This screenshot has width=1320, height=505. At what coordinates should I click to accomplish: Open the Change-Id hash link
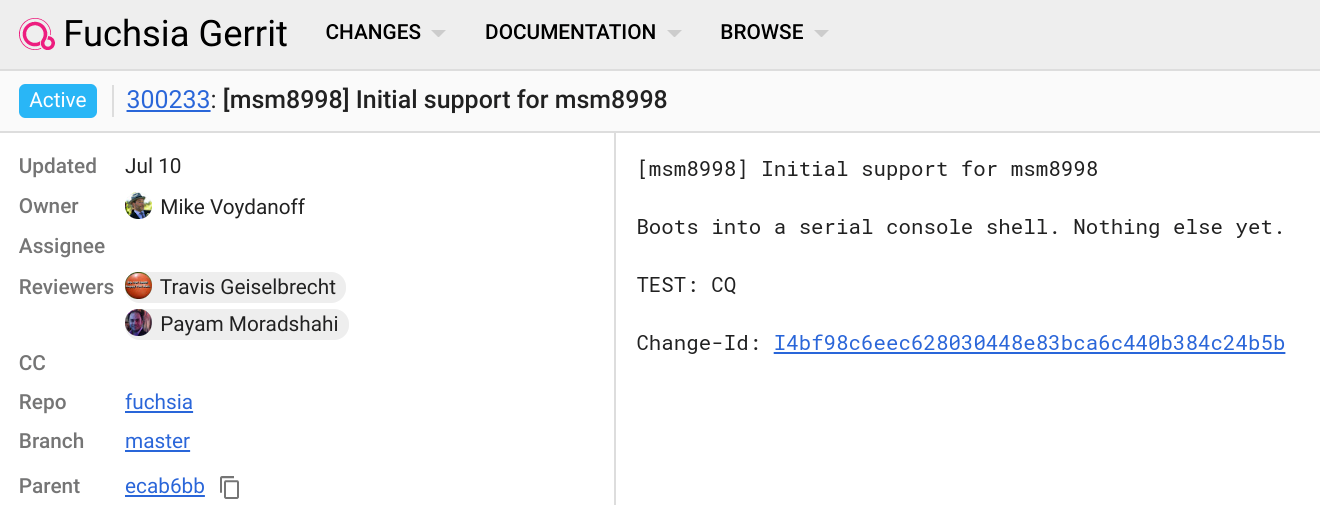pyautogui.click(x=1029, y=344)
